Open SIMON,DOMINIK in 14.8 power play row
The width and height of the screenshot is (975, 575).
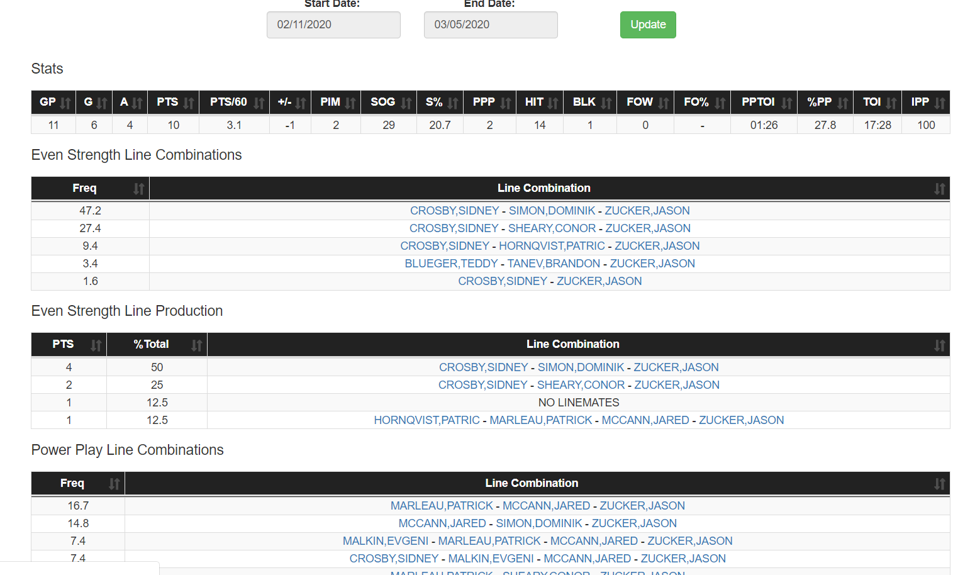pos(538,523)
